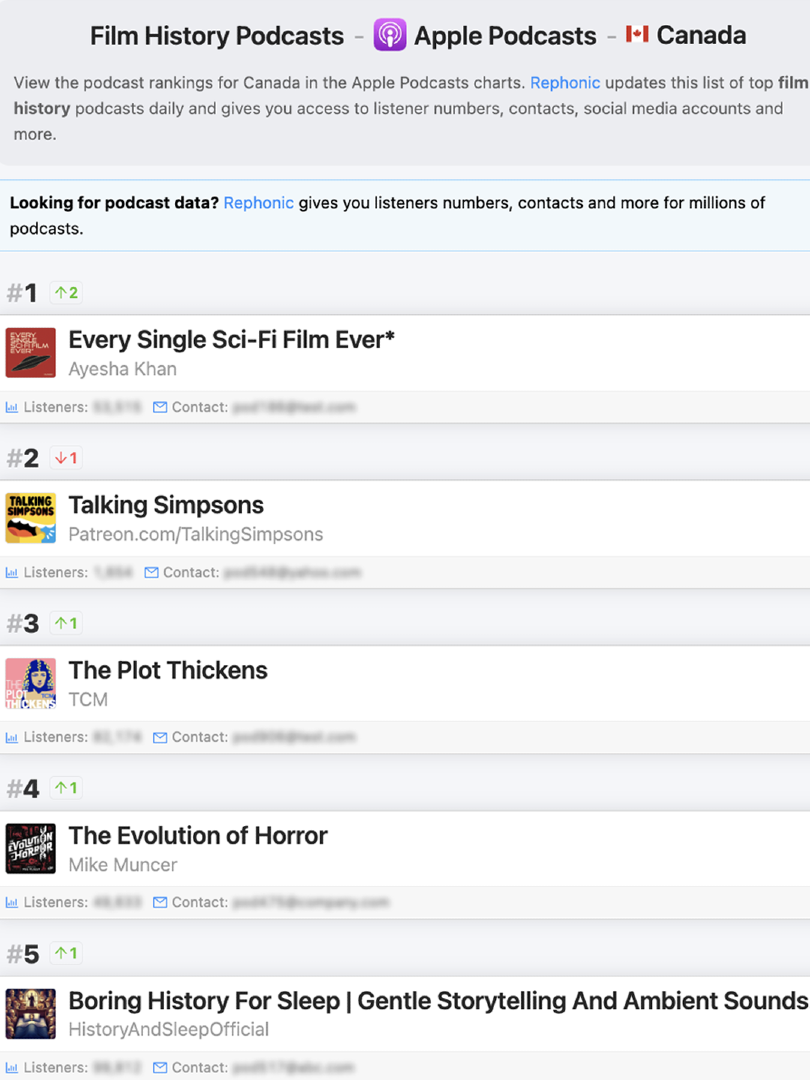The height and width of the screenshot is (1080, 810).
Task: Open The Evolution of Horror title
Action: pyautogui.click(x=198, y=835)
